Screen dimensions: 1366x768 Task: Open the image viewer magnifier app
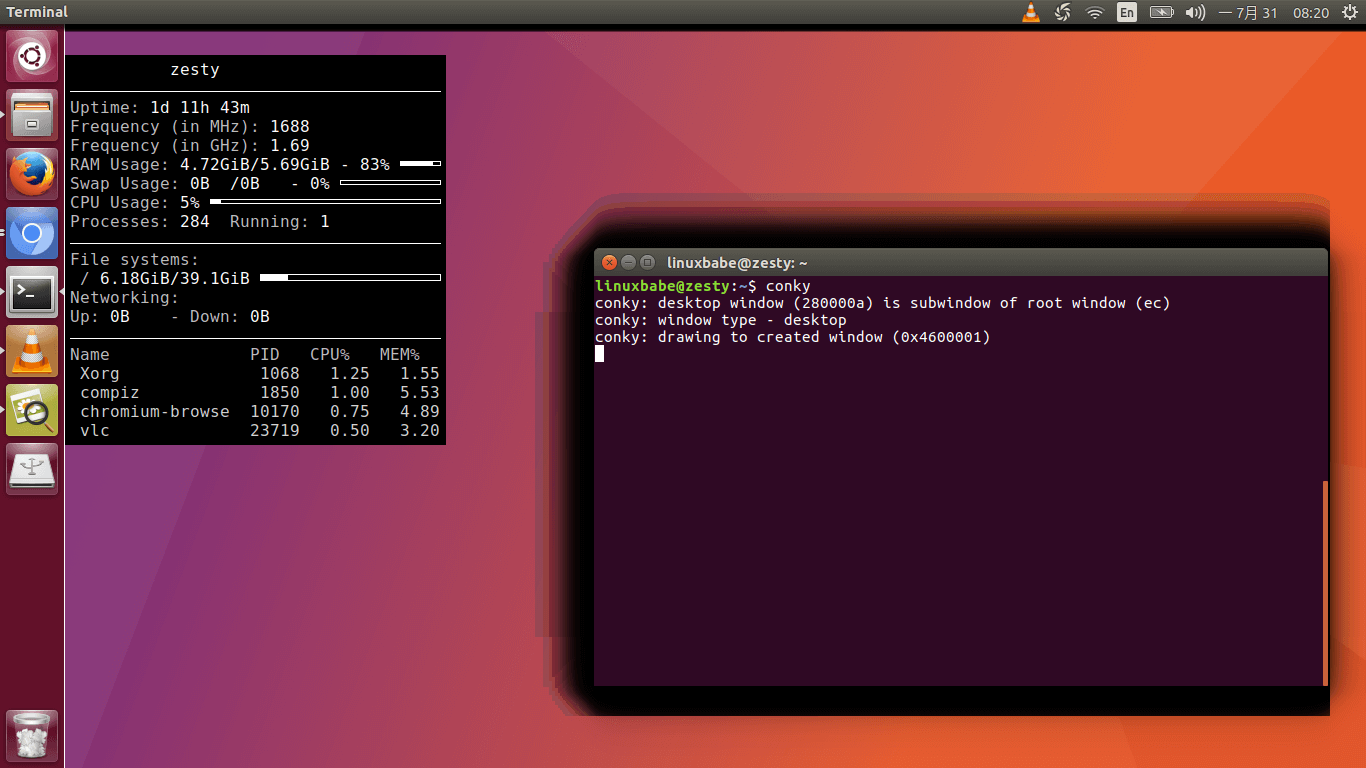pyautogui.click(x=32, y=410)
